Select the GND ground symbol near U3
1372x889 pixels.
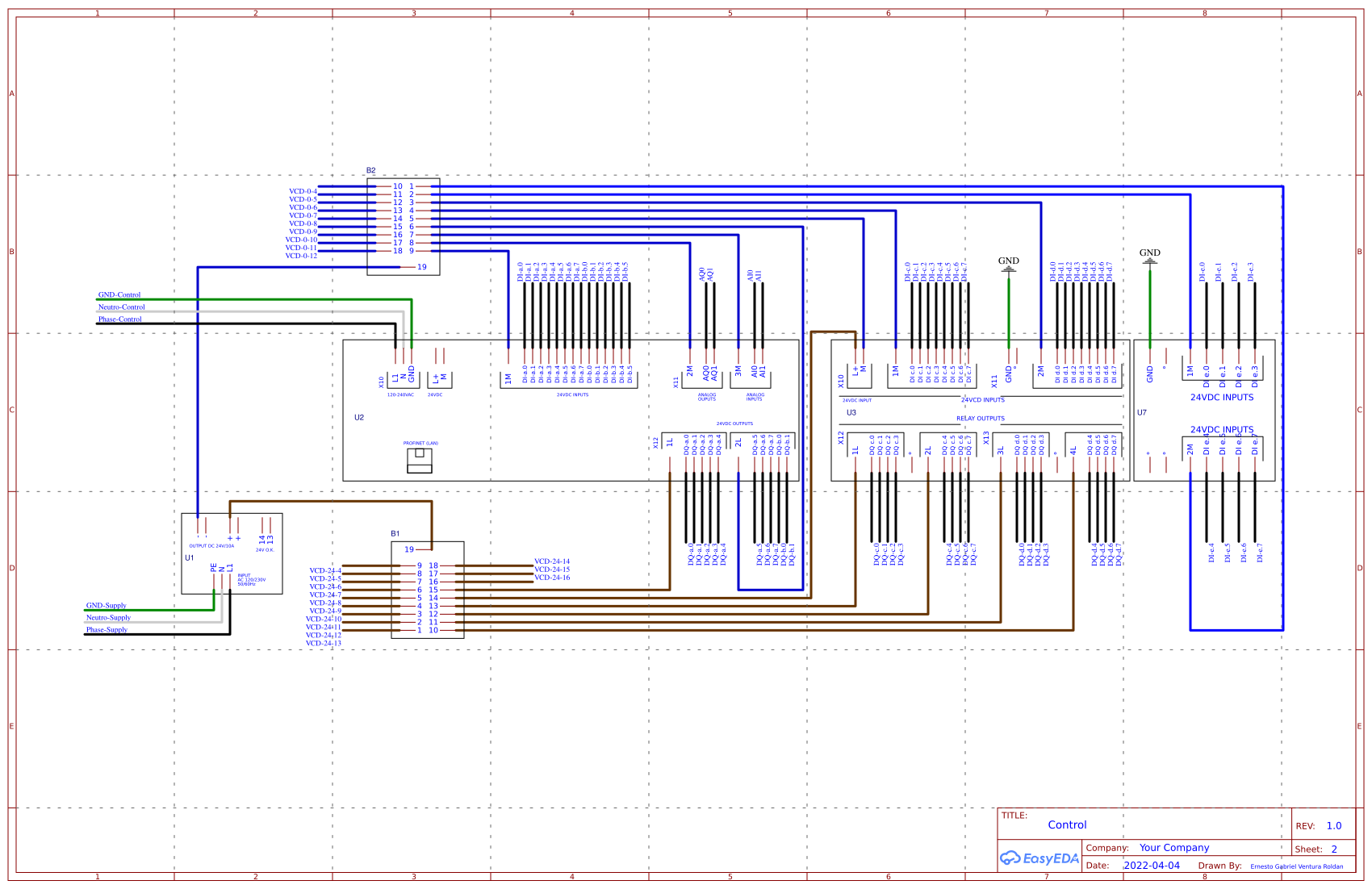(x=1008, y=268)
